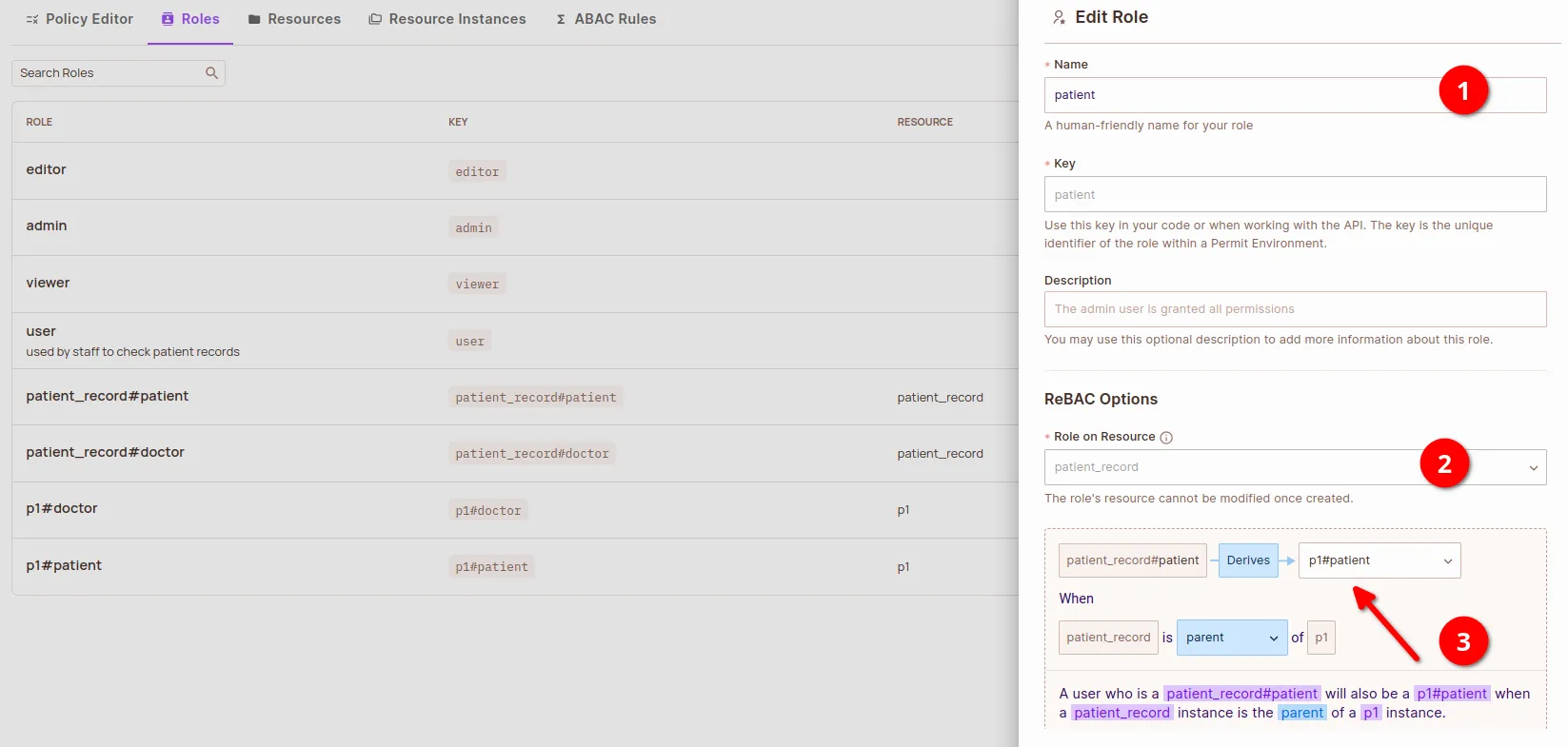1568x747 pixels.
Task: Click the info icon beside Role on Resource
Action: [1166, 438]
